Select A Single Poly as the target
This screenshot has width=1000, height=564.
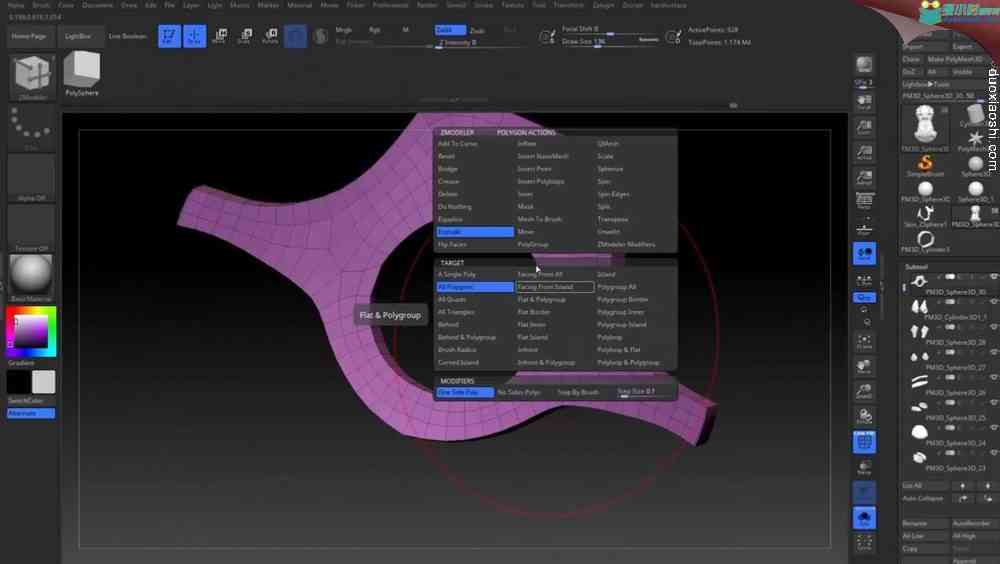(457, 274)
